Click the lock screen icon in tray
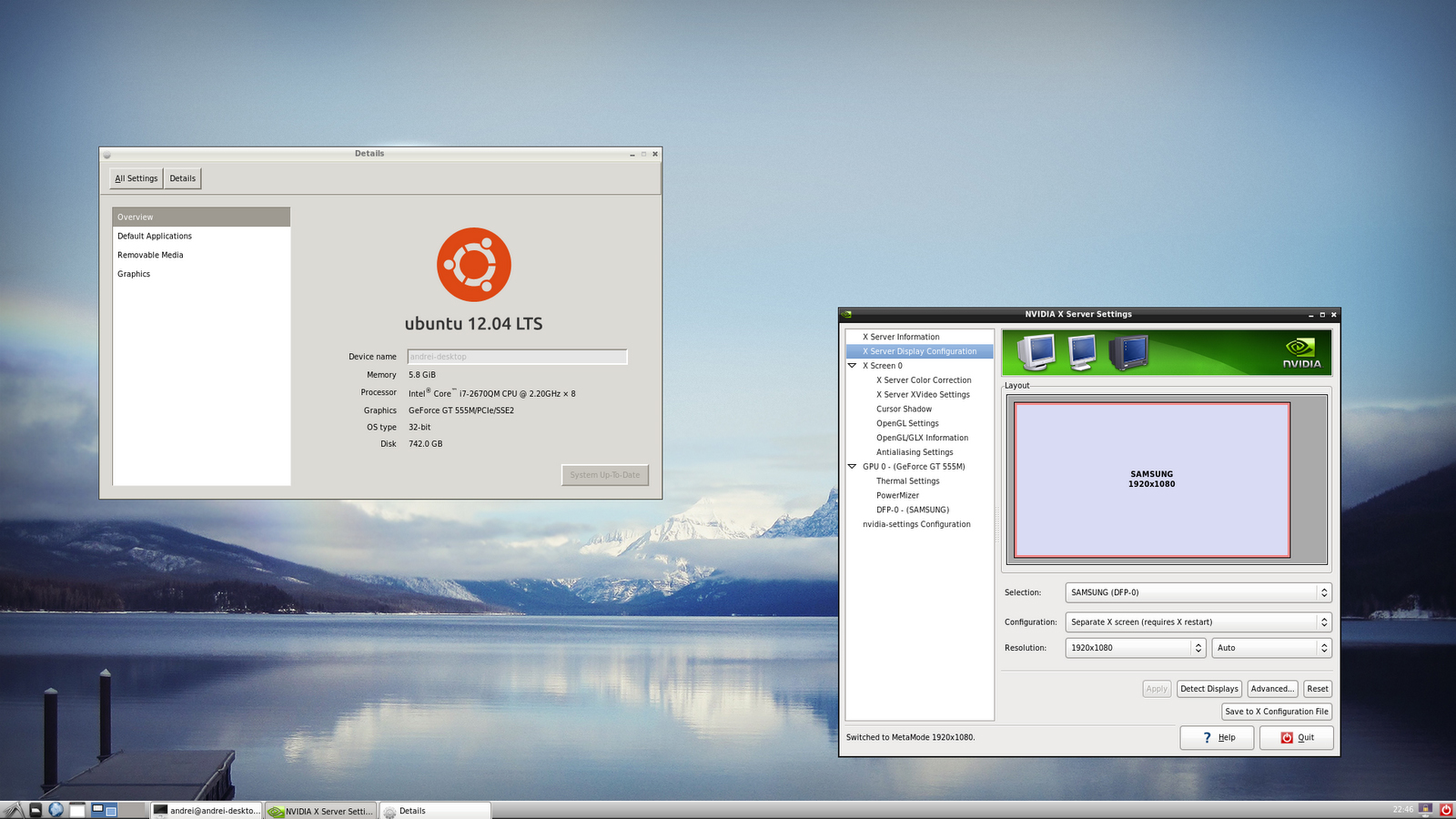The height and width of the screenshot is (819, 1456). click(1425, 810)
